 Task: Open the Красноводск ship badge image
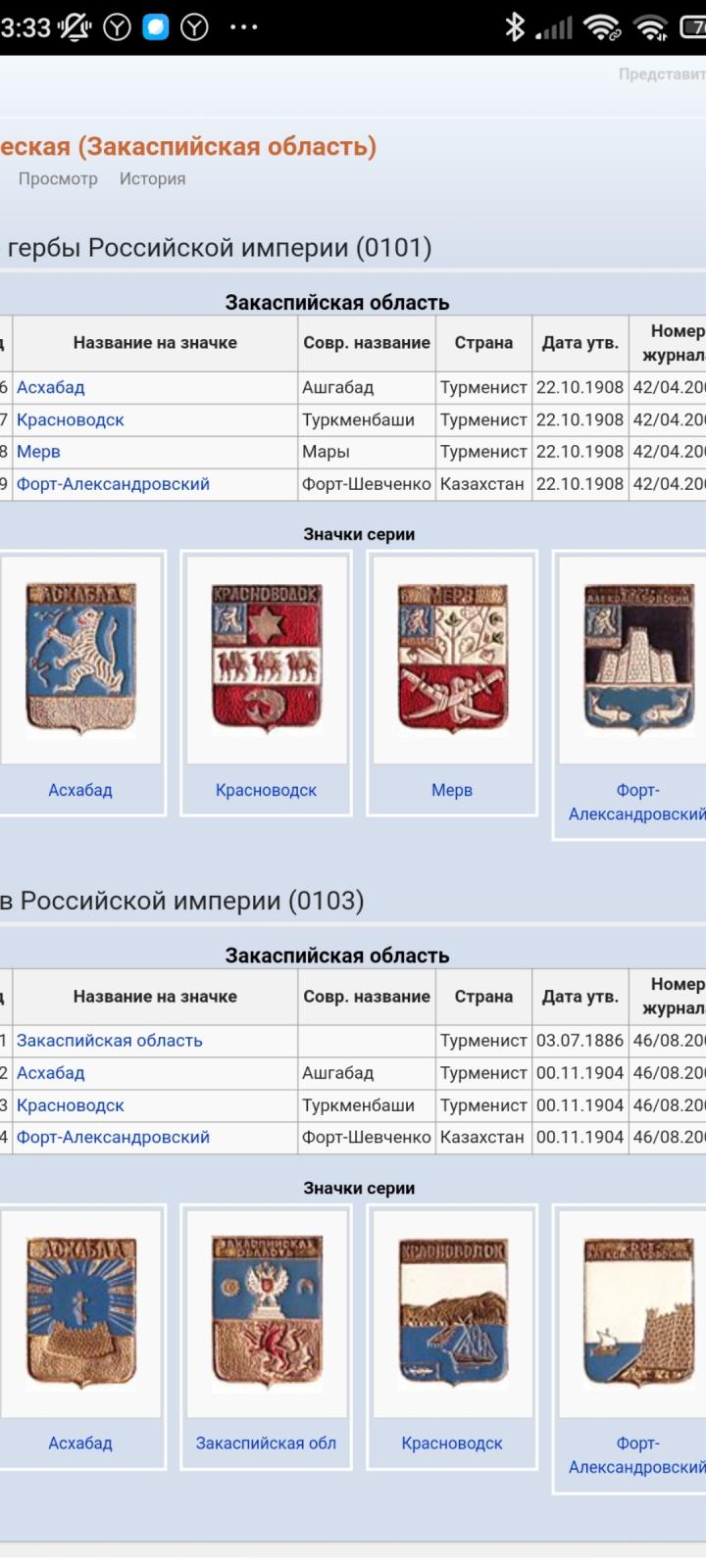pos(452,1312)
